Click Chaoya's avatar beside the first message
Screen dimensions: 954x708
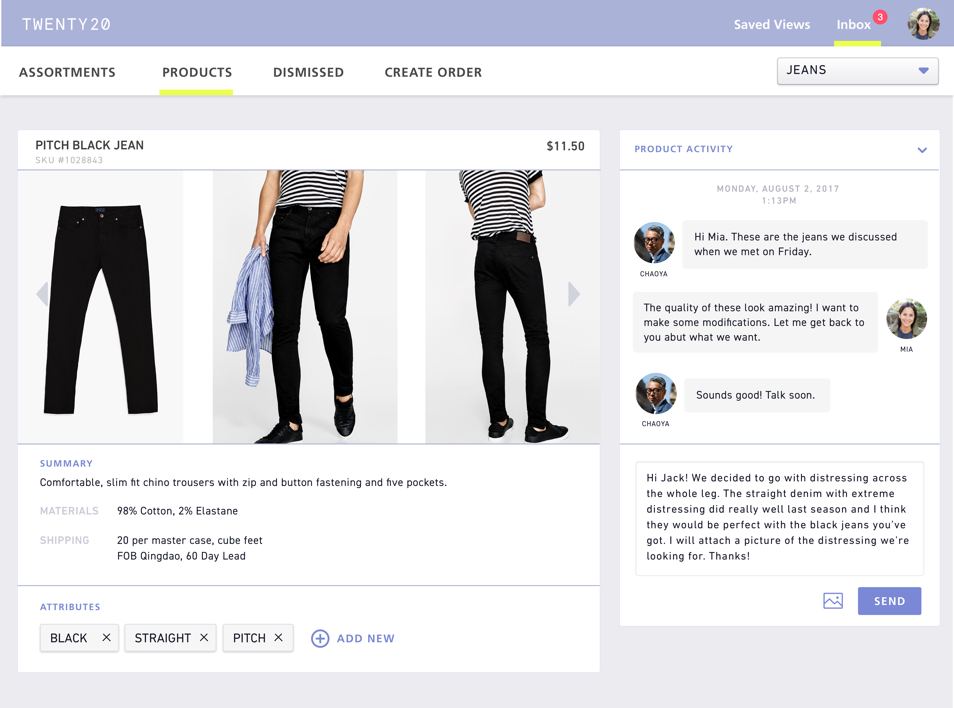point(654,243)
